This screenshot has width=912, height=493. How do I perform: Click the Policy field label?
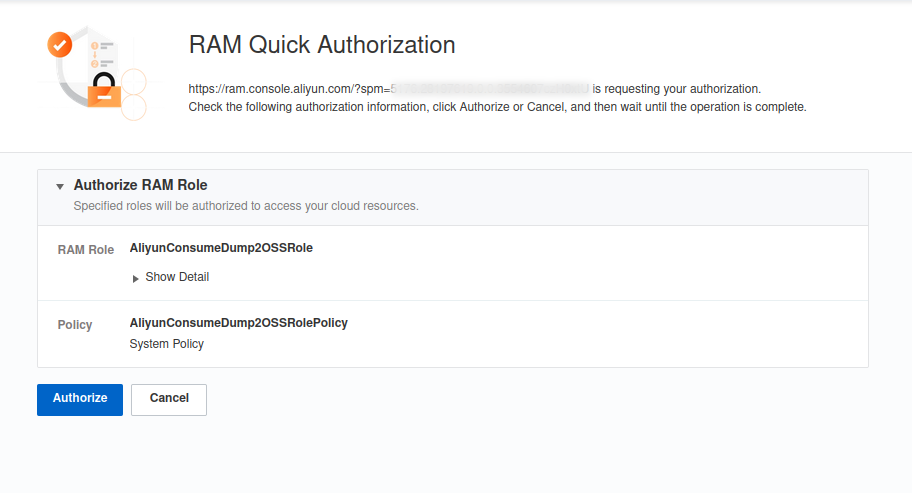coord(74,325)
